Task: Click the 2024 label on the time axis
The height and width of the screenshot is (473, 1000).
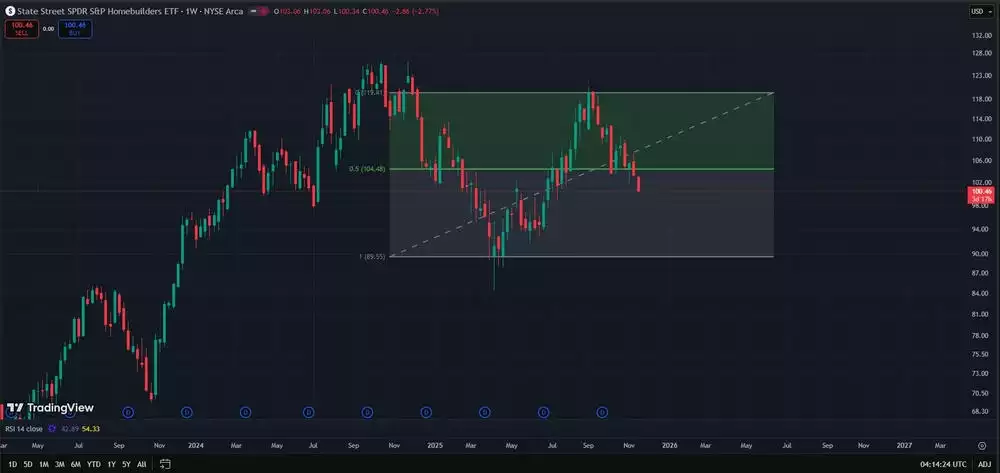Action: click(x=198, y=445)
